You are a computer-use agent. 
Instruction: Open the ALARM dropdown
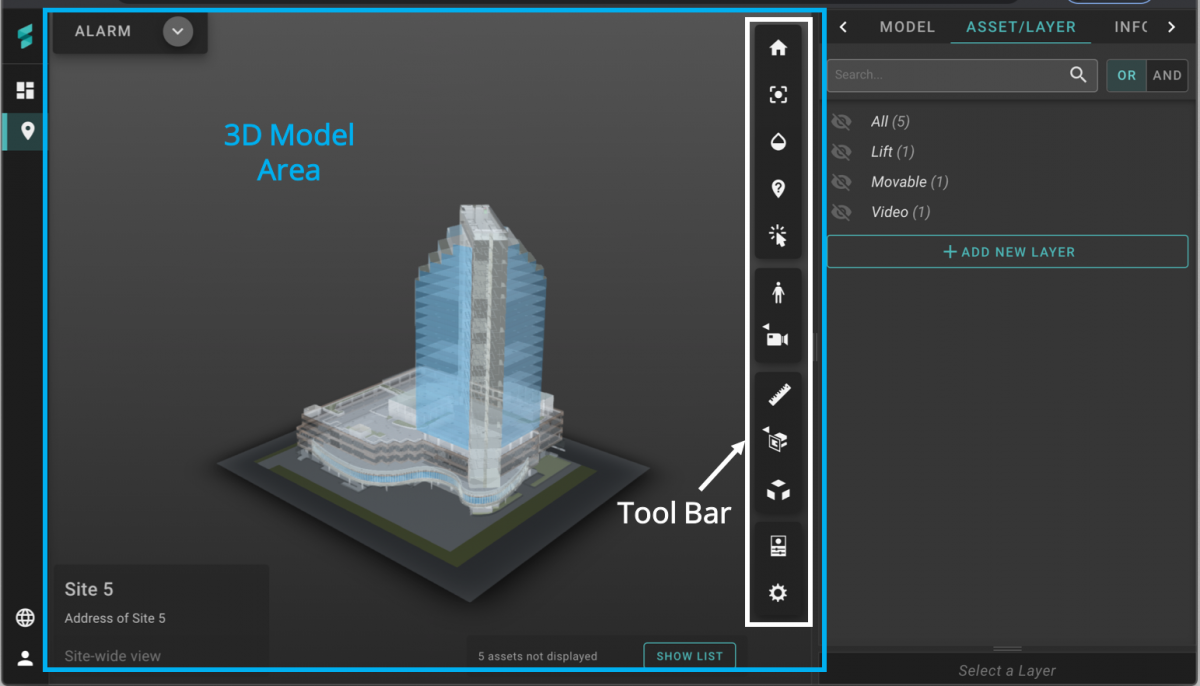pyautogui.click(x=178, y=31)
